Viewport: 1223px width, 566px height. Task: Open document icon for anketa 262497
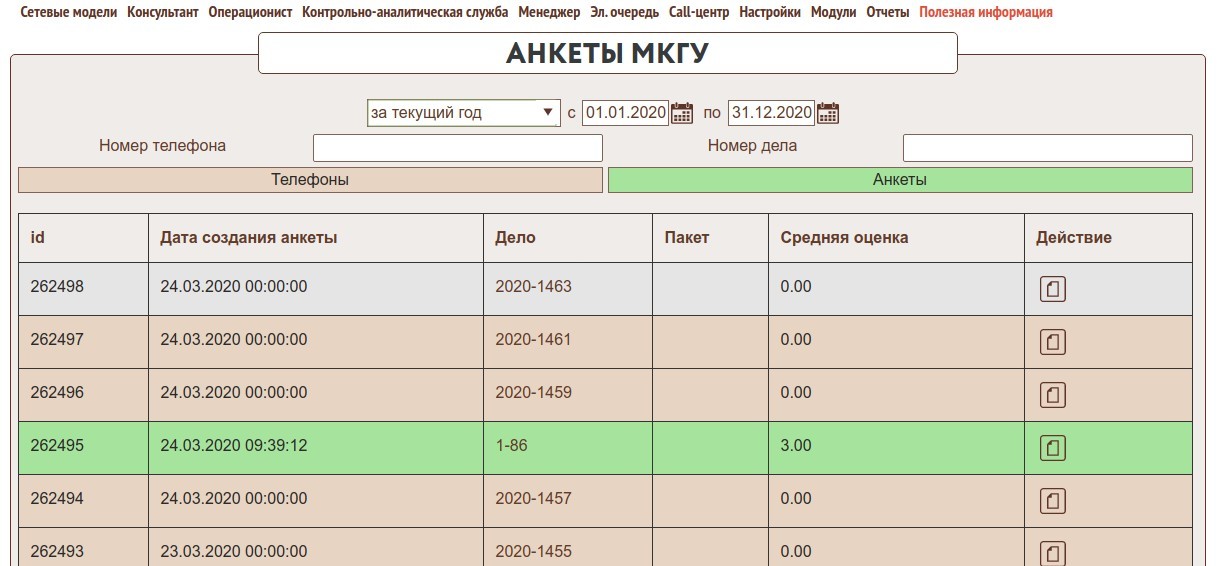coord(1052,342)
